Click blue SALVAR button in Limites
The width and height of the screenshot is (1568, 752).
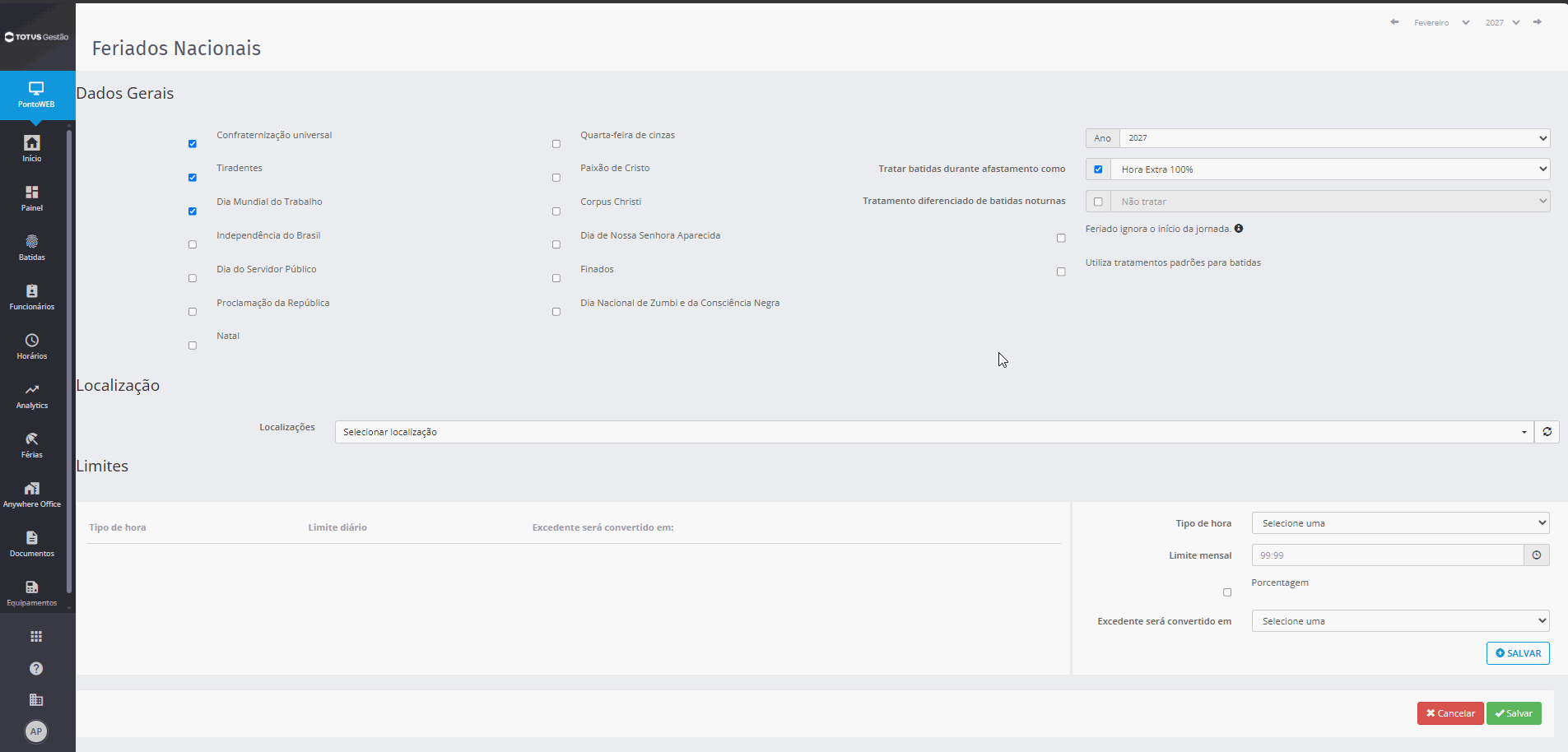[x=1518, y=653]
